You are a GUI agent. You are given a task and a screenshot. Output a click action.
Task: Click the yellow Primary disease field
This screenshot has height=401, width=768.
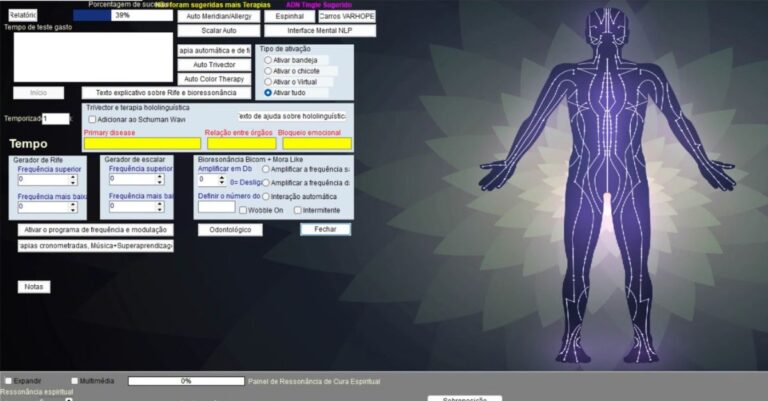[x=142, y=144]
